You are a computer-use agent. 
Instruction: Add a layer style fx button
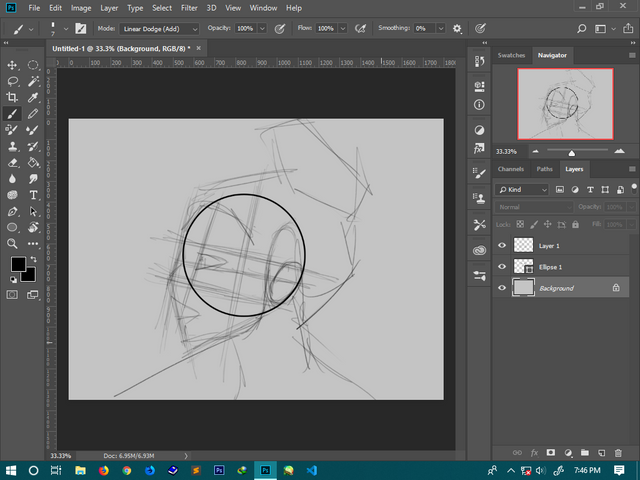click(534, 453)
